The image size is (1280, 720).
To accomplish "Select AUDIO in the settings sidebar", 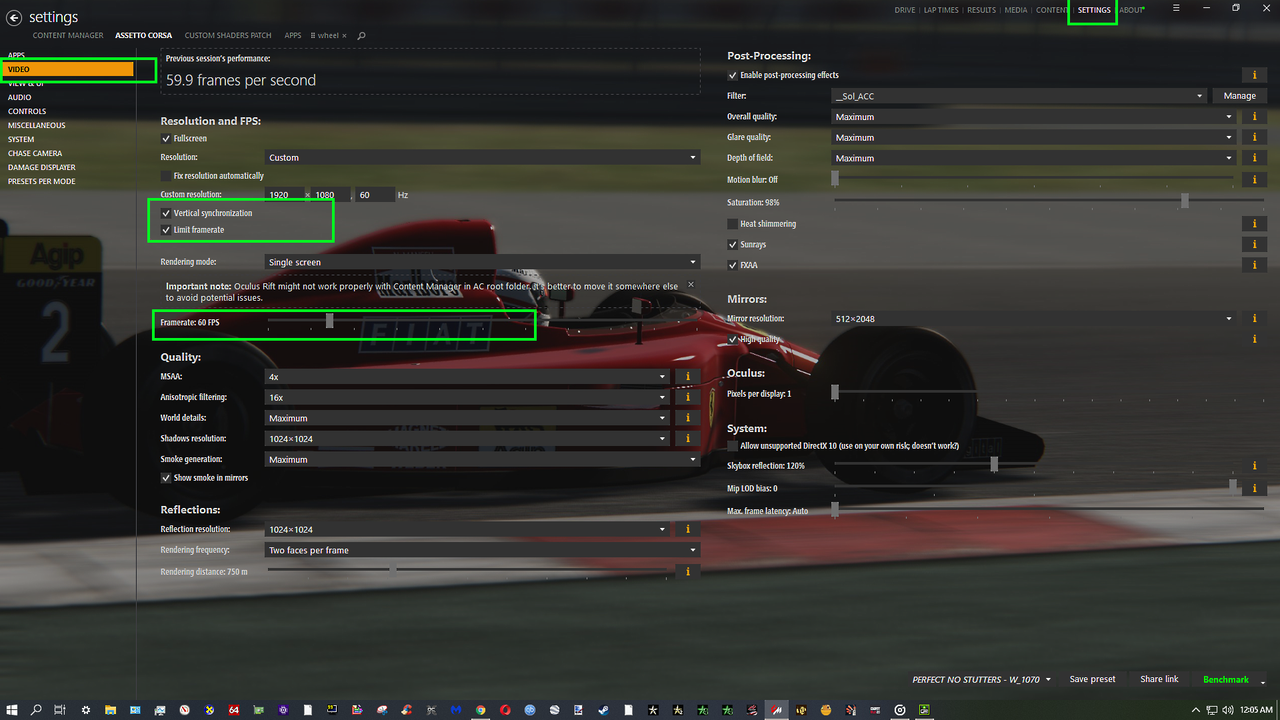I will [20, 97].
